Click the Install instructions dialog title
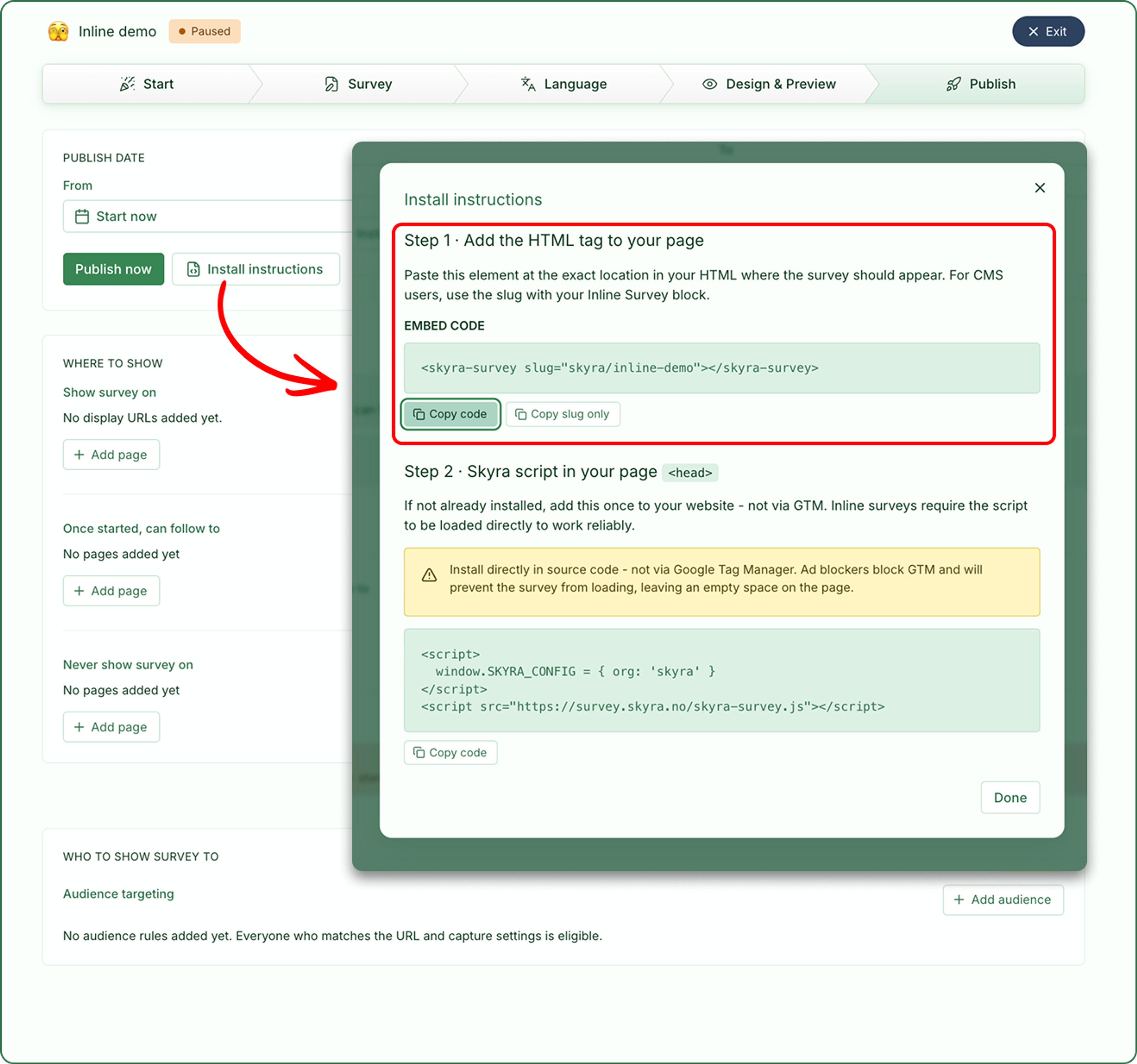Image resolution: width=1137 pixels, height=1064 pixels. coord(472,199)
